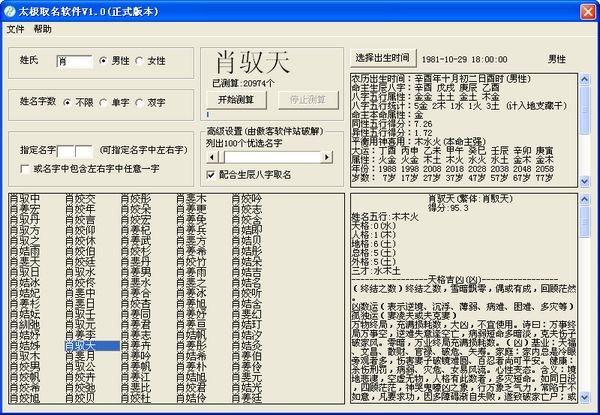Click up arrow of name analysis scrollbar

585,199
